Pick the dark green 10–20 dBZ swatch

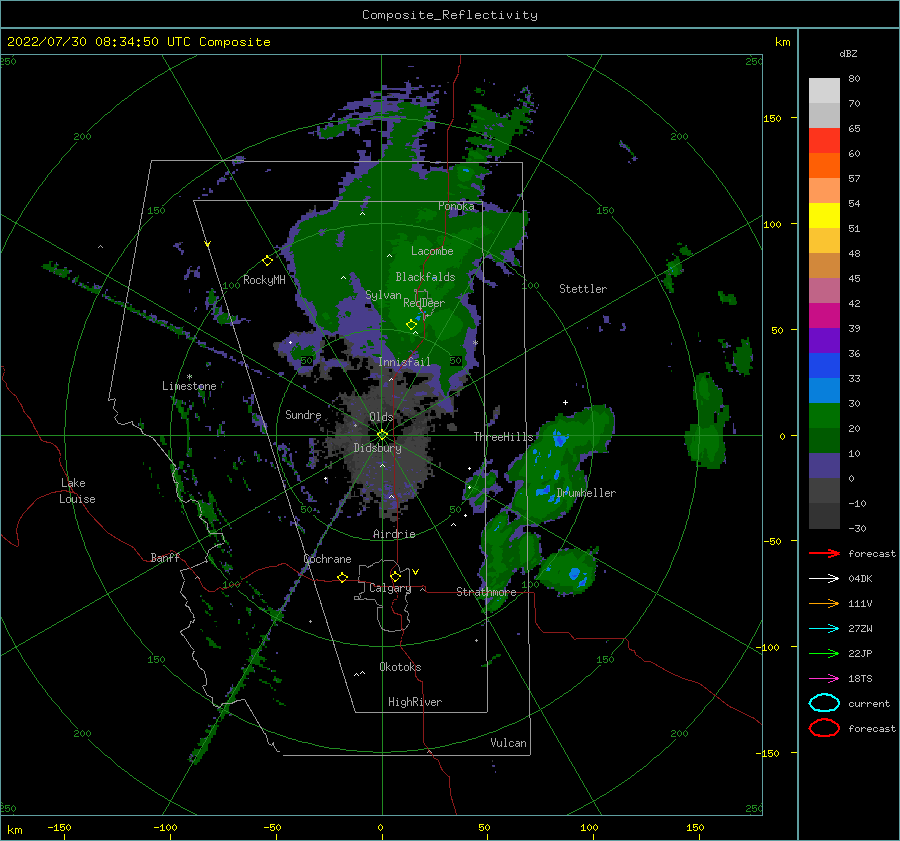tap(824, 440)
